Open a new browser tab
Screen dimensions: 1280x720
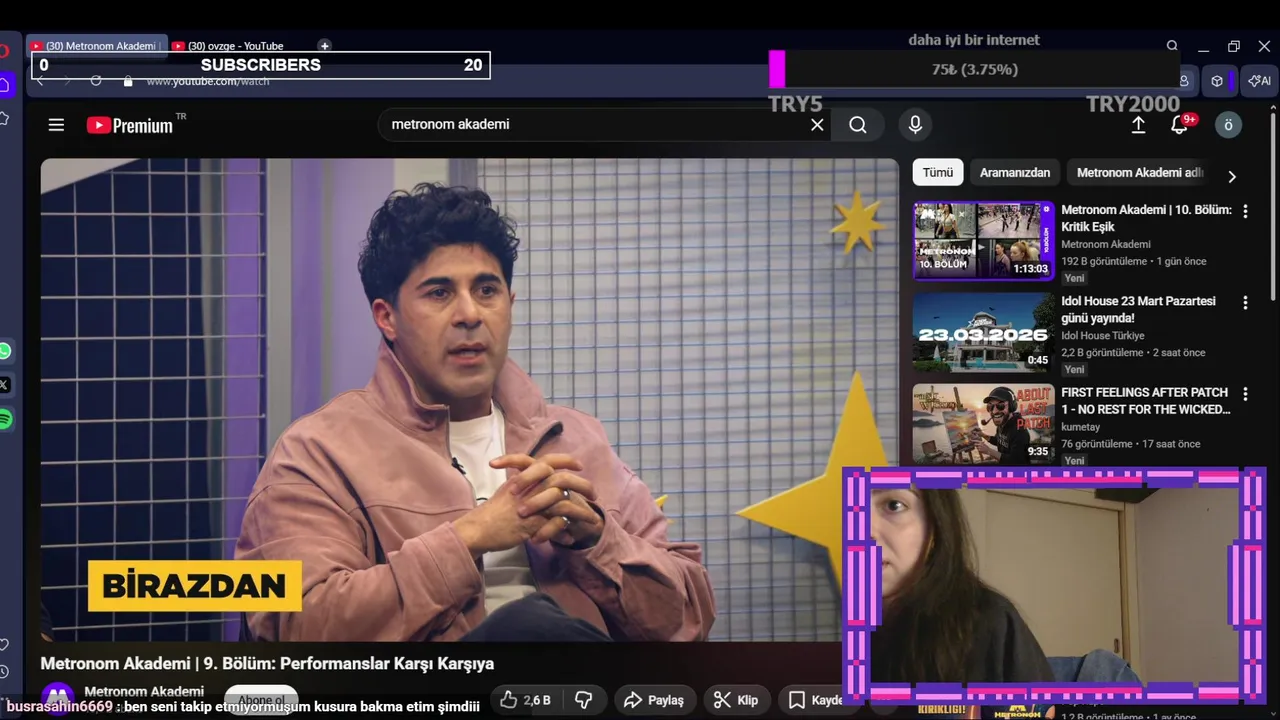point(324,45)
